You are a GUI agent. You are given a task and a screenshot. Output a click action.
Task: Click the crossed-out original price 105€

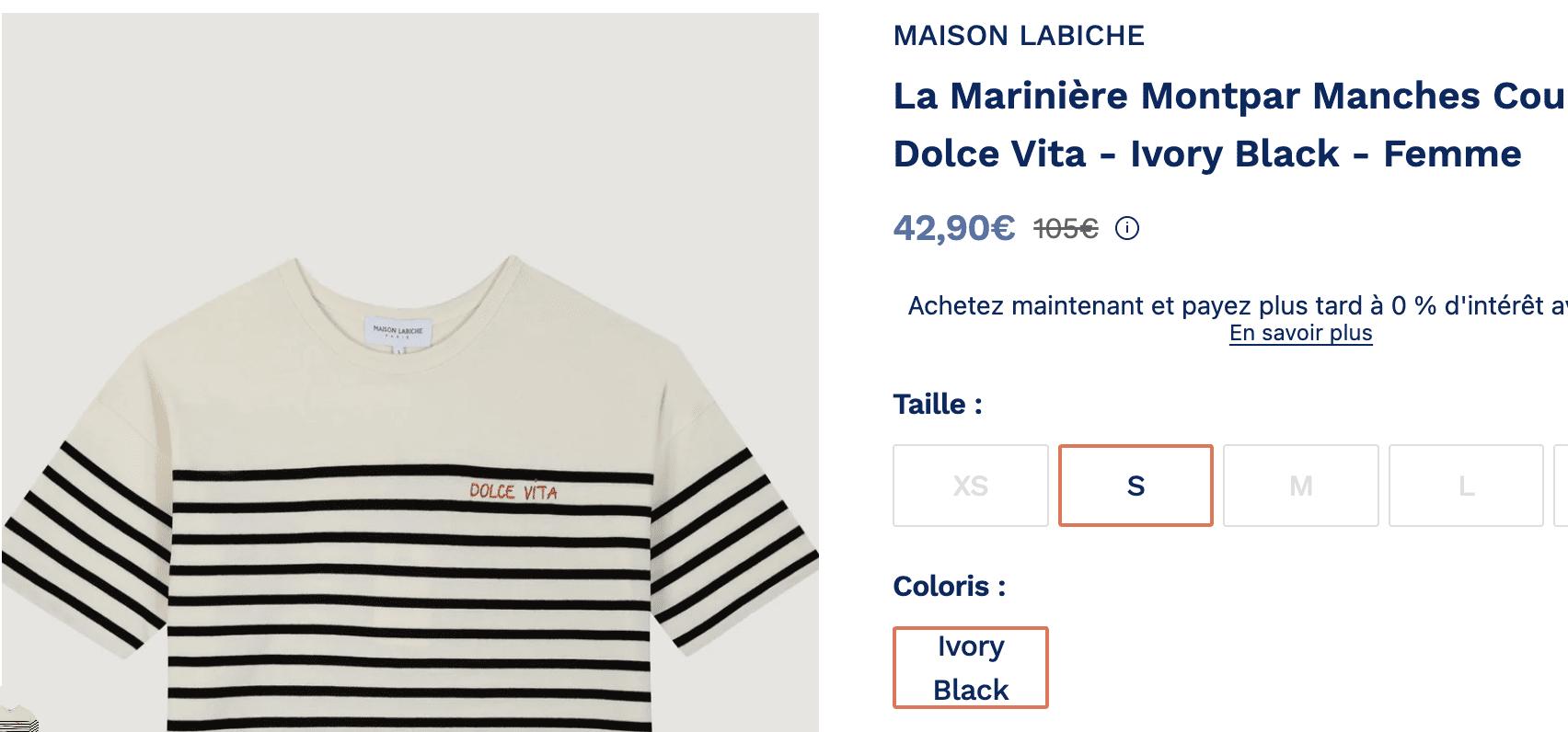pyautogui.click(x=1064, y=226)
